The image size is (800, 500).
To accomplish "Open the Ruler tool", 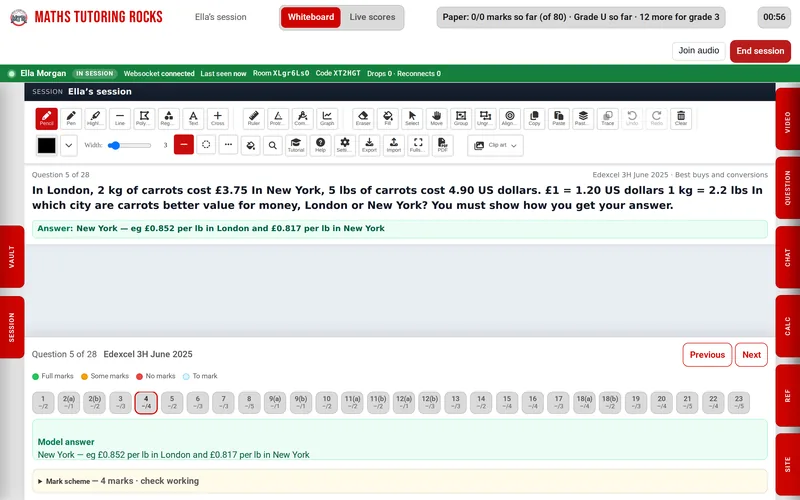I will click(x=254, y=118).
